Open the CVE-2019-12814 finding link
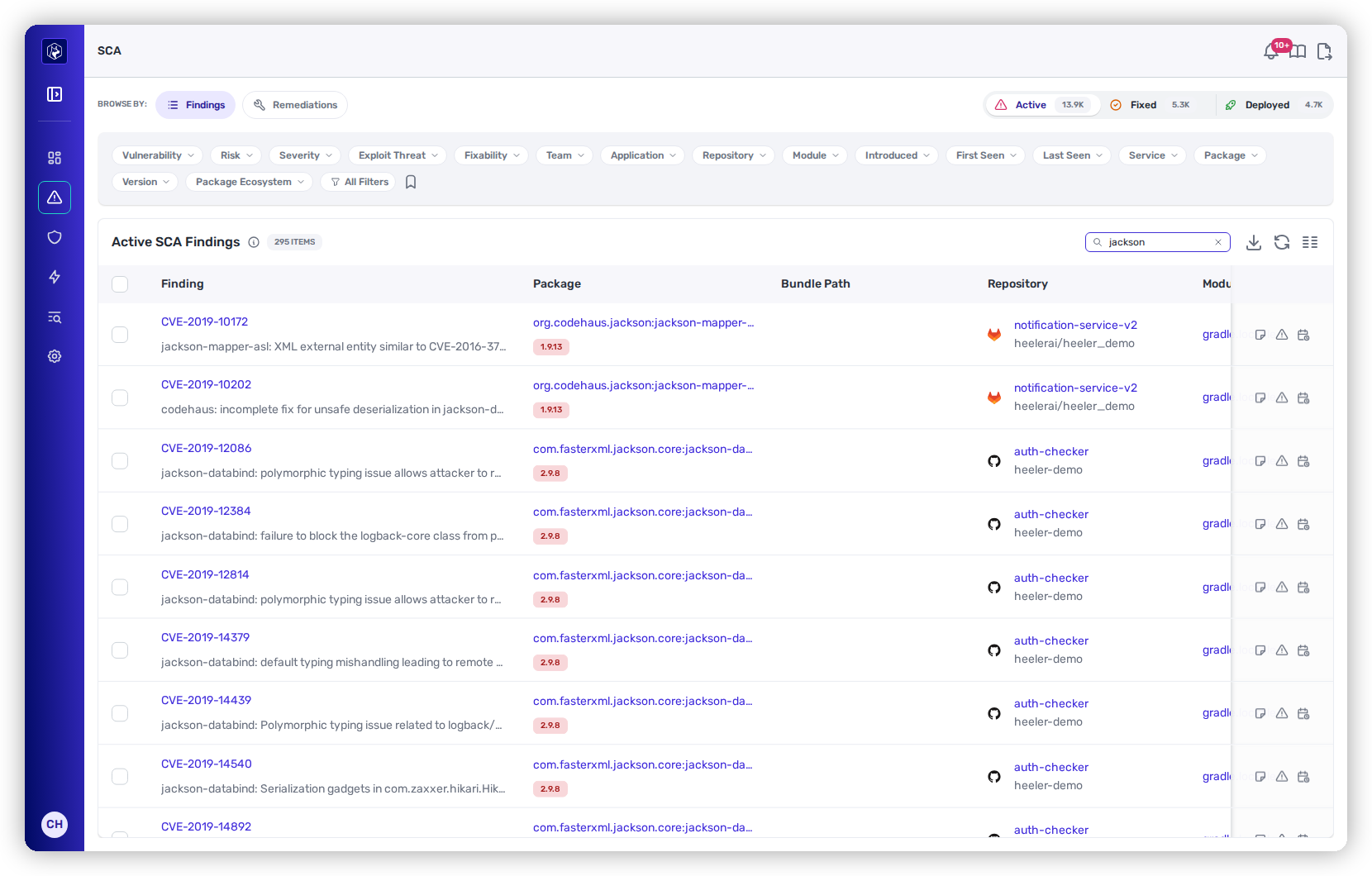 (x=205, y=574)
